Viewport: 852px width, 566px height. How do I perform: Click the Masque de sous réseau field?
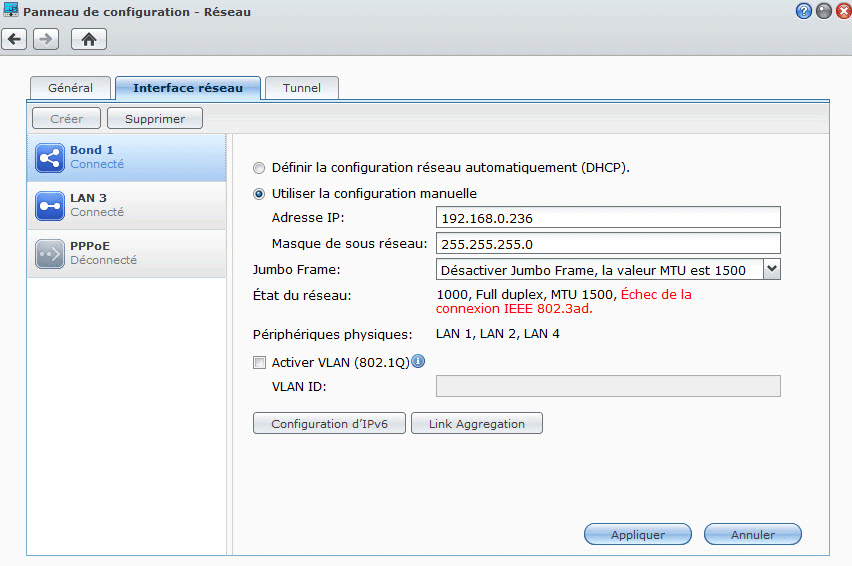point(608,244)
